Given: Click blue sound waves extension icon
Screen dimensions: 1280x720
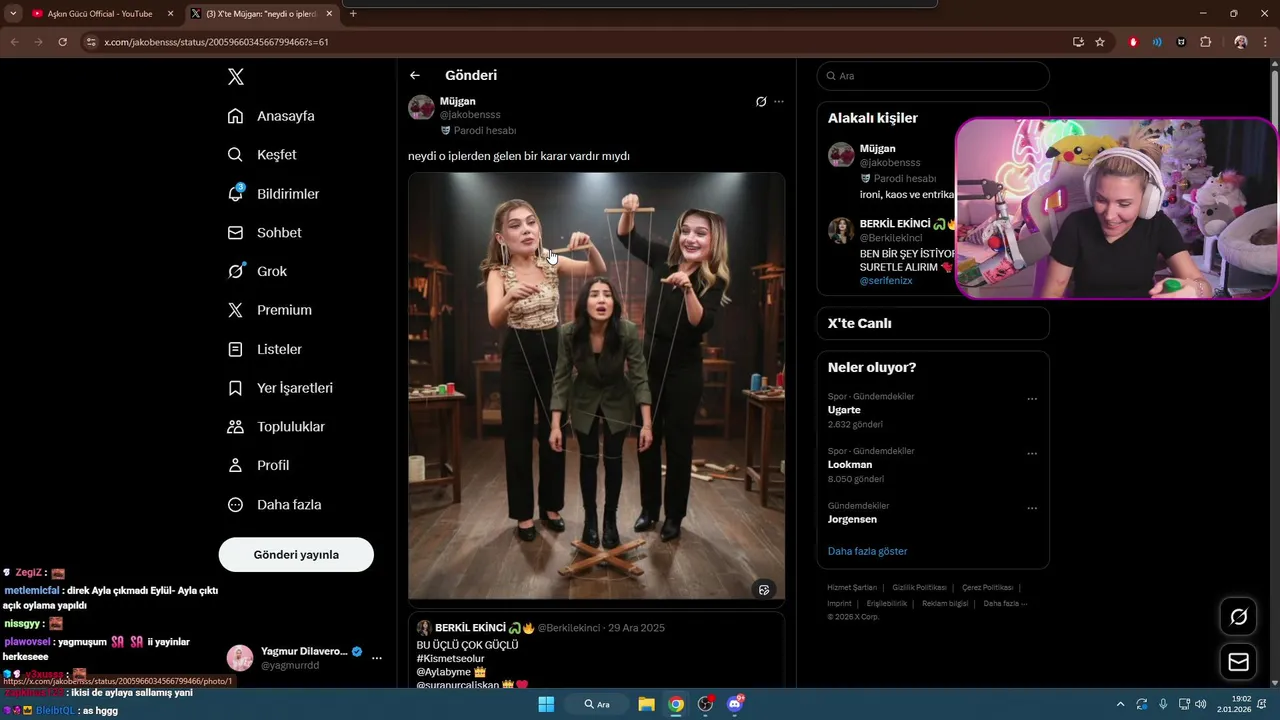Looking at the screenshot, I should [x=1157, y=42].
